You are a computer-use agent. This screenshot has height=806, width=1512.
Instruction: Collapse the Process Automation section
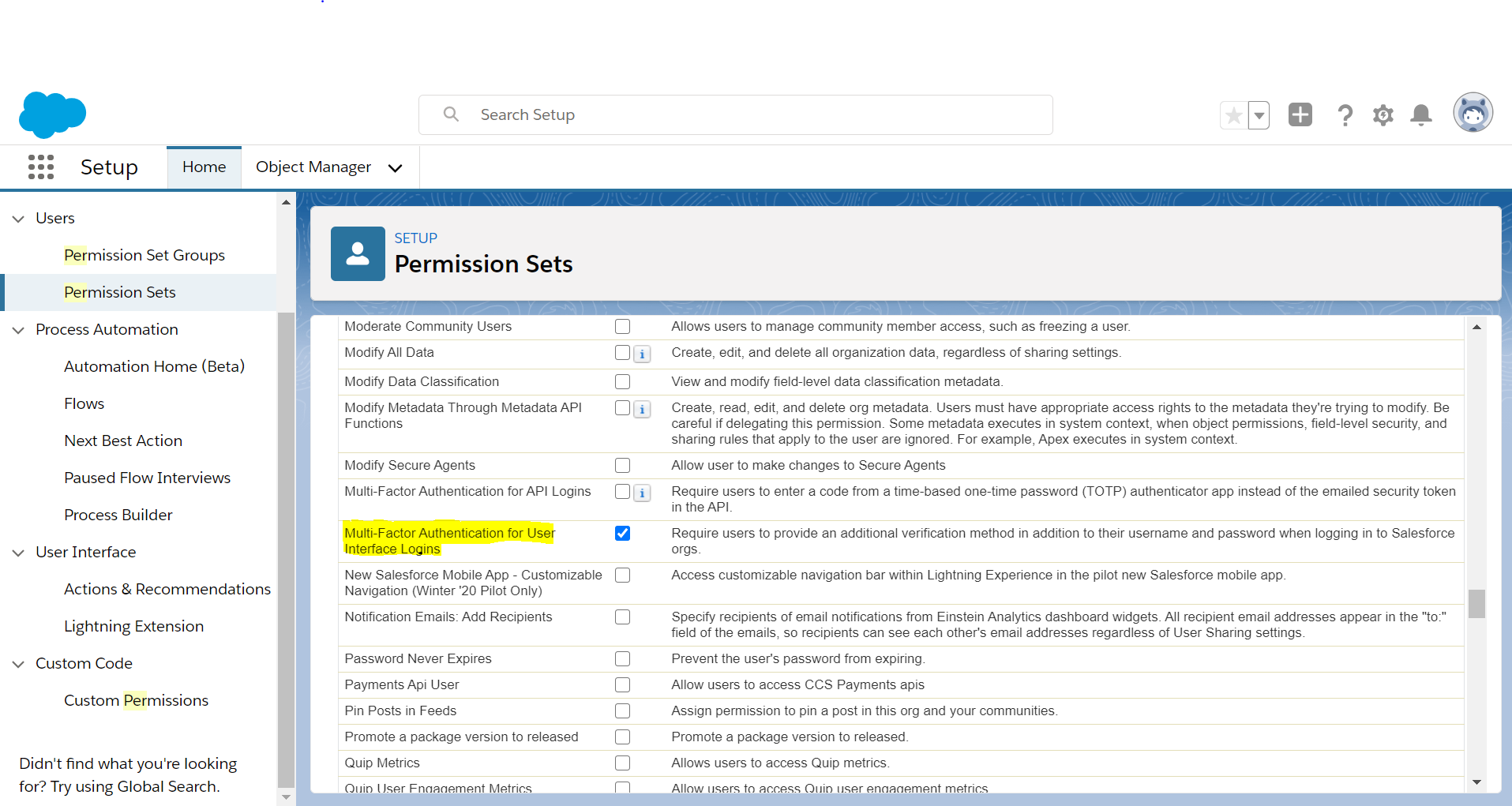click(18, 329)
